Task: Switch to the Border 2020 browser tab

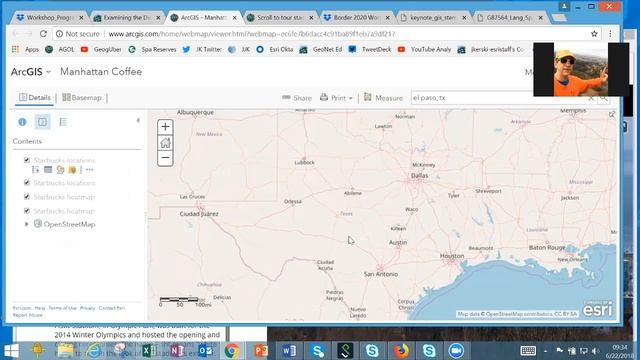Action: (x=356, y=18)
